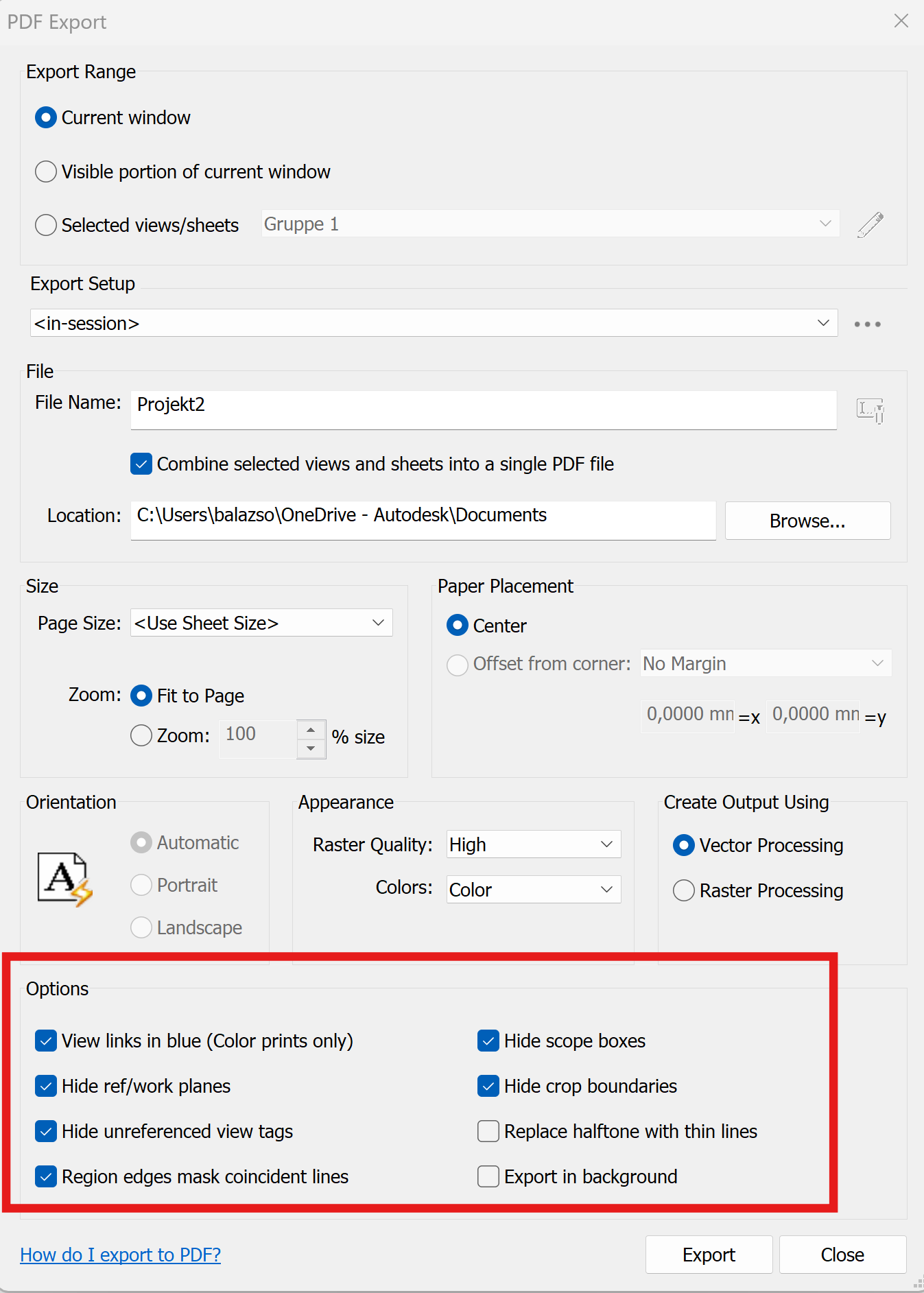Viewport: 924px width, 1293px height.
Task: Decrease zoom percentage with down arrow
Action: click(x=311, y=748)
